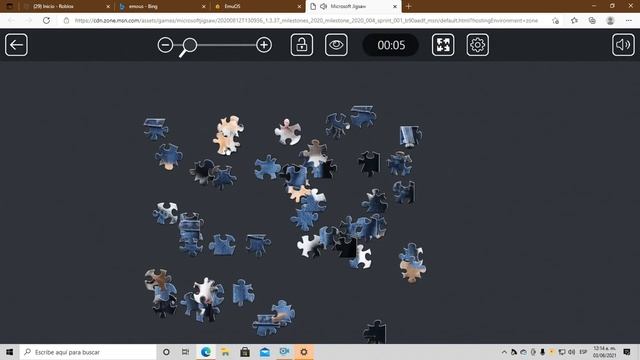Zoom out using the minus button
The image size is (640, 360).
pyautogui.click(x=165, y=45)
